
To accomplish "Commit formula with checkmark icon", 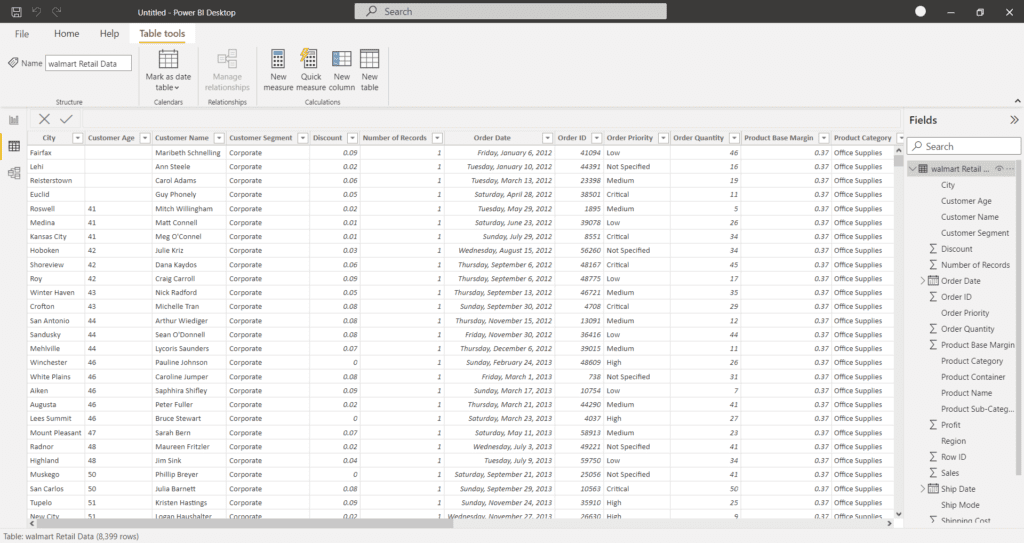I will (66, 119).
